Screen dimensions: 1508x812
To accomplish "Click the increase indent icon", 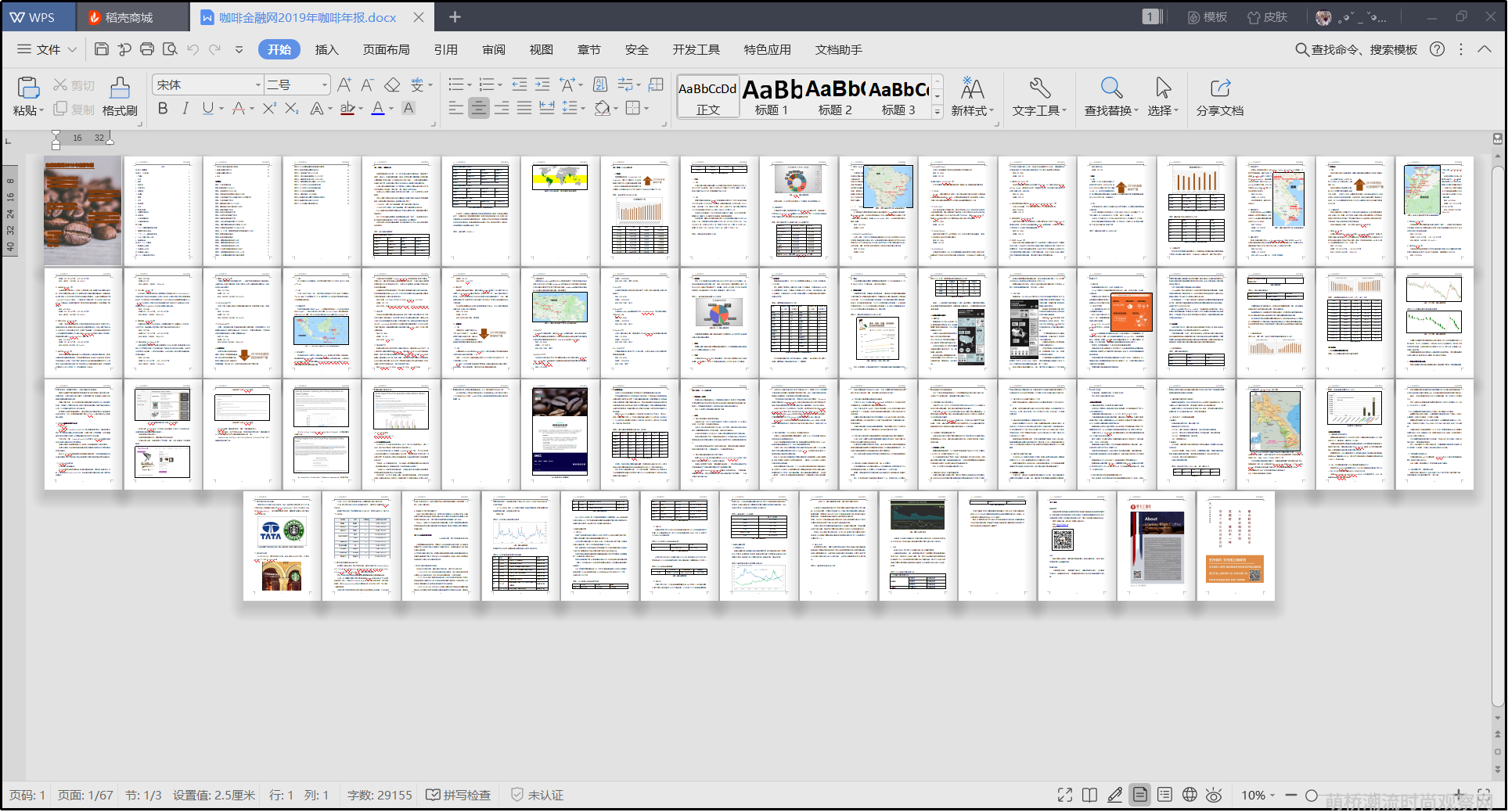I will 542,84.
